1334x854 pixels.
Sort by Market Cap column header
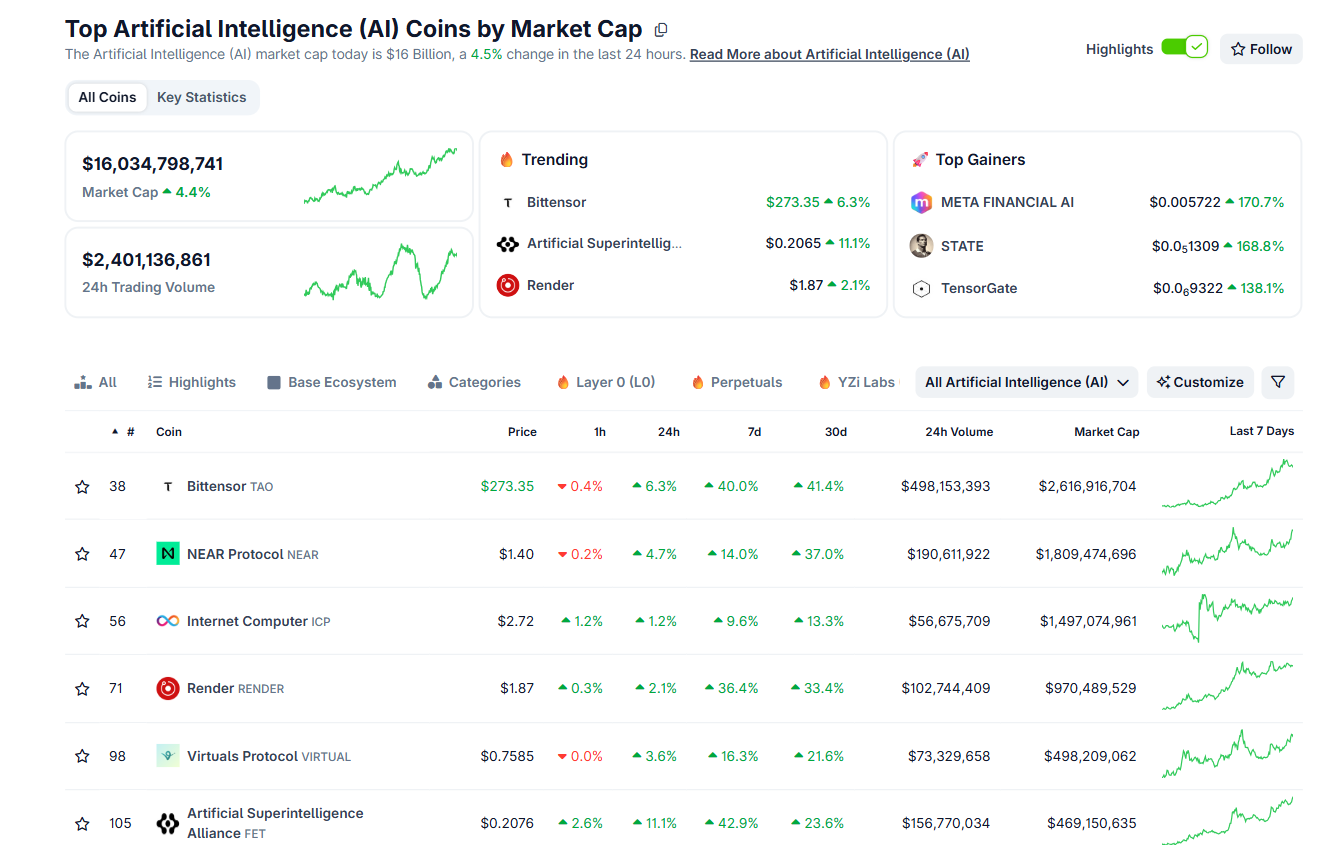(1106, 432)
